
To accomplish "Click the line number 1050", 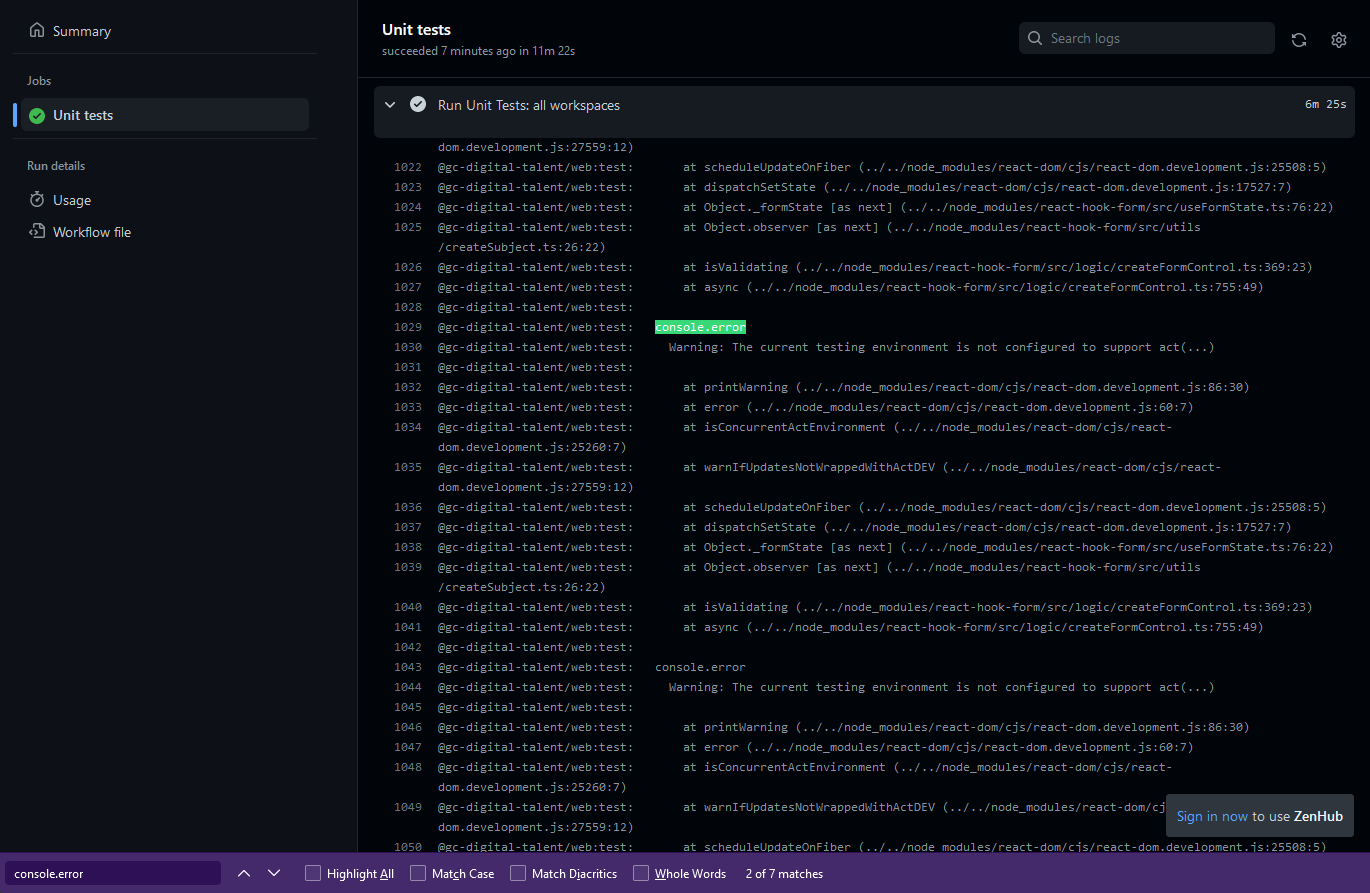I will 407,847.
